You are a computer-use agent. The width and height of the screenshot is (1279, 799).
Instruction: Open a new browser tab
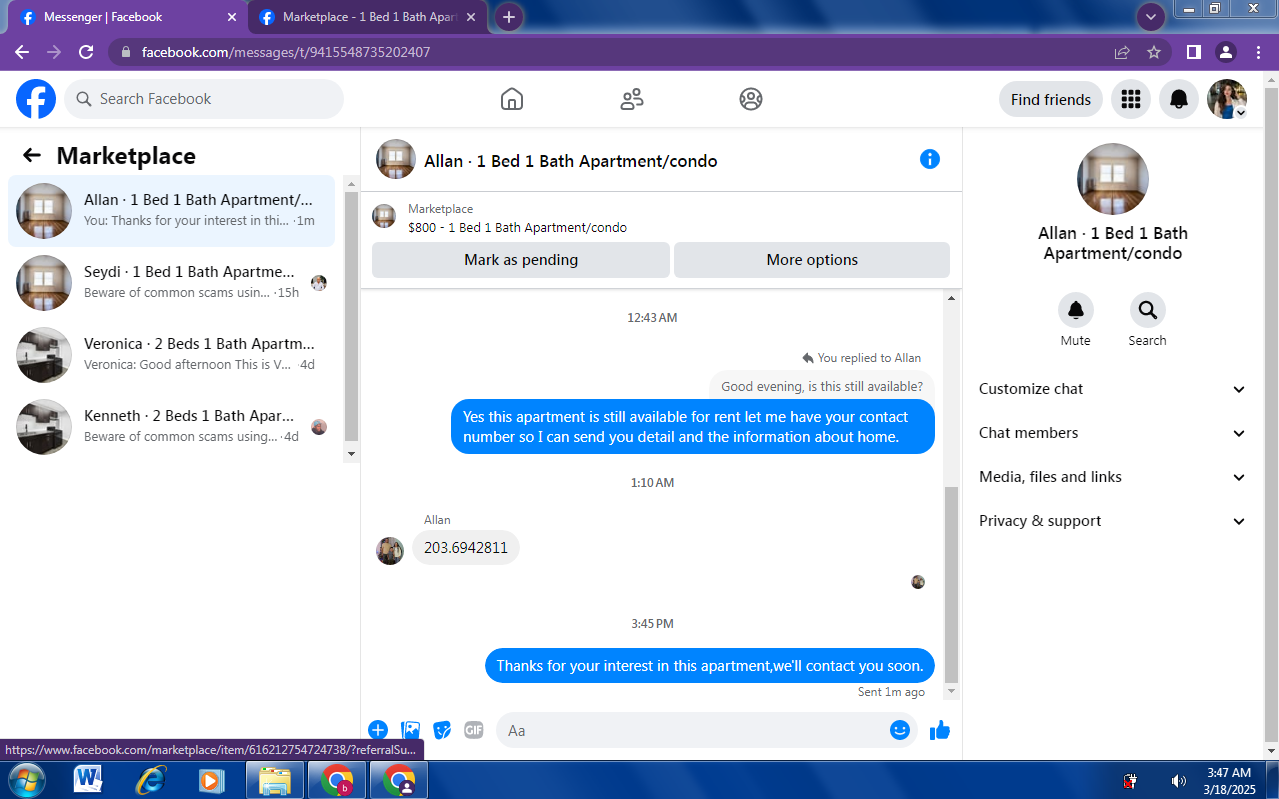509,17
